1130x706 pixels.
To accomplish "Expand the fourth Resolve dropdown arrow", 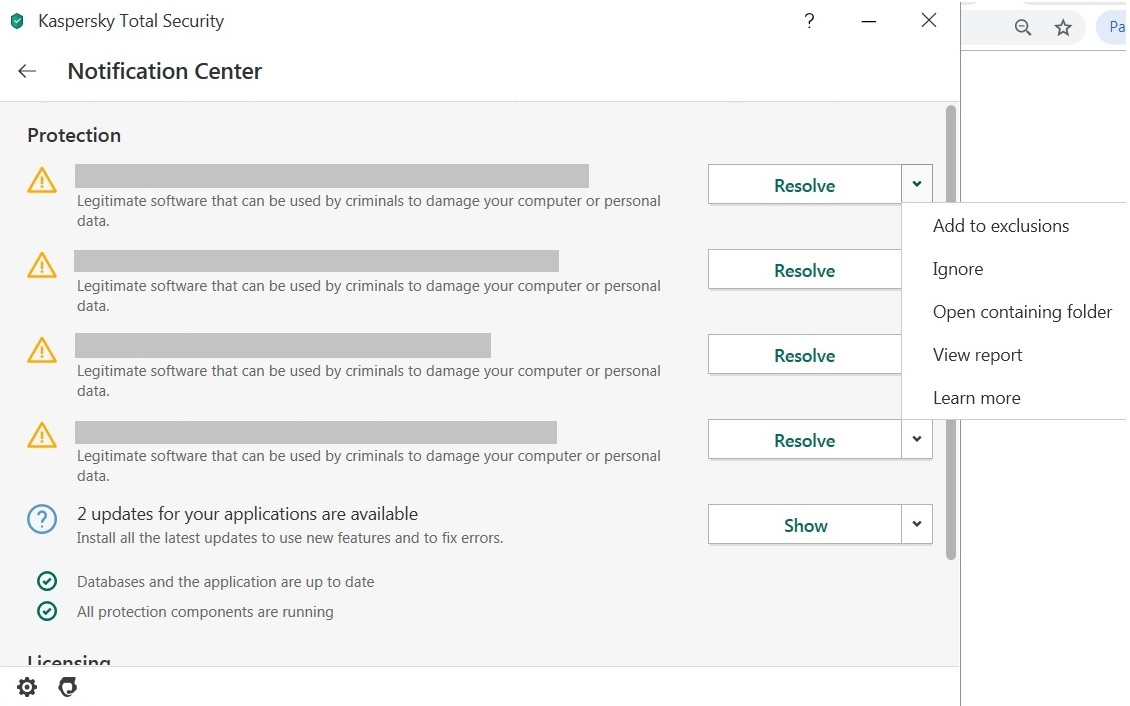I will point(917,439).
